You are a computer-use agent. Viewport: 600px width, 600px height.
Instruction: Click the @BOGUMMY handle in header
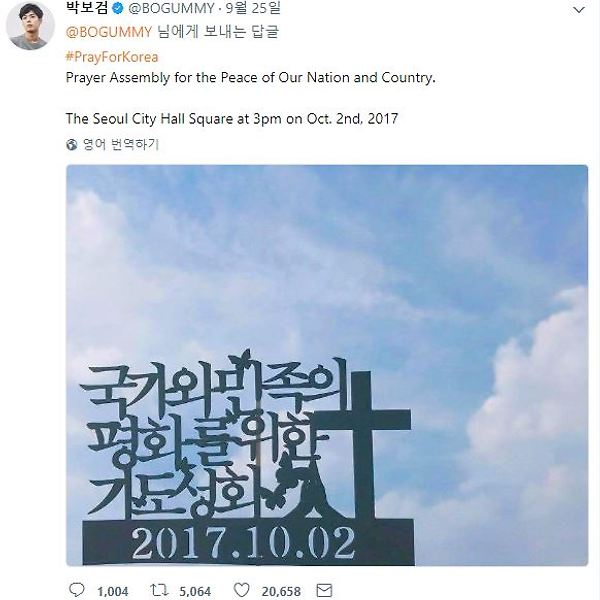(x=171, y=8)
